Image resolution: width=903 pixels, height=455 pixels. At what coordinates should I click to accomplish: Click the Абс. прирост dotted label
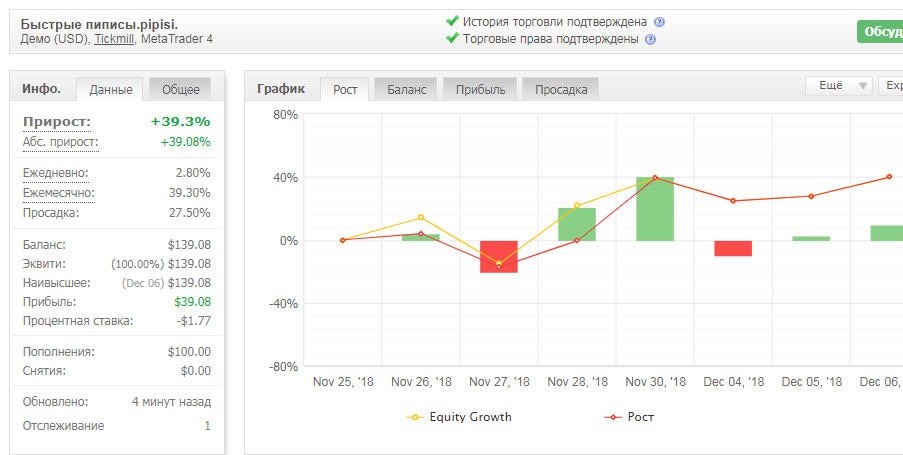click(x=60, y=142)
